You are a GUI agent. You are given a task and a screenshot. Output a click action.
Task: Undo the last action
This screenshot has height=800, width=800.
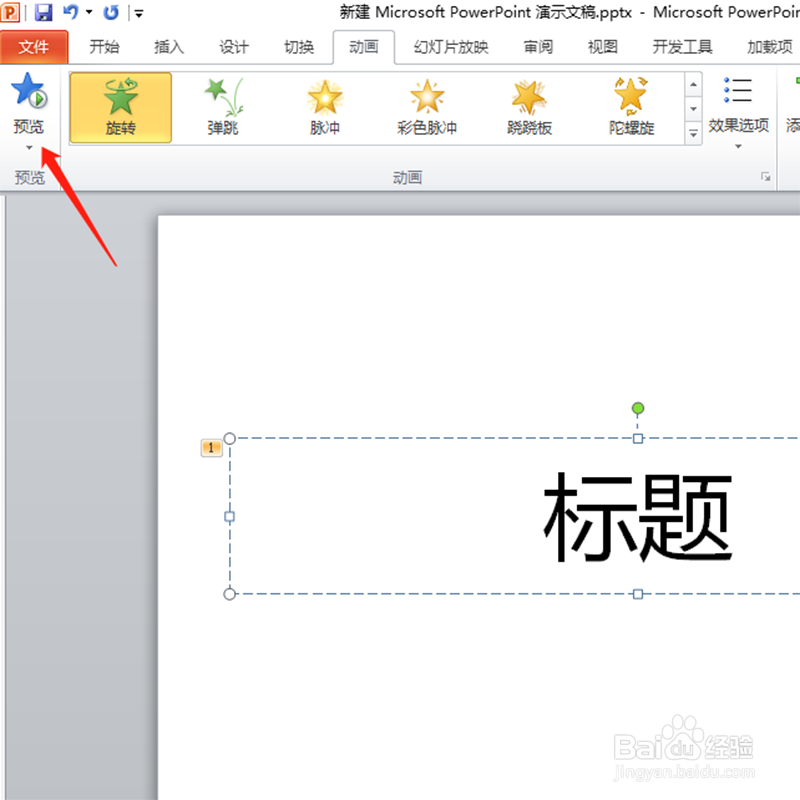70,11
